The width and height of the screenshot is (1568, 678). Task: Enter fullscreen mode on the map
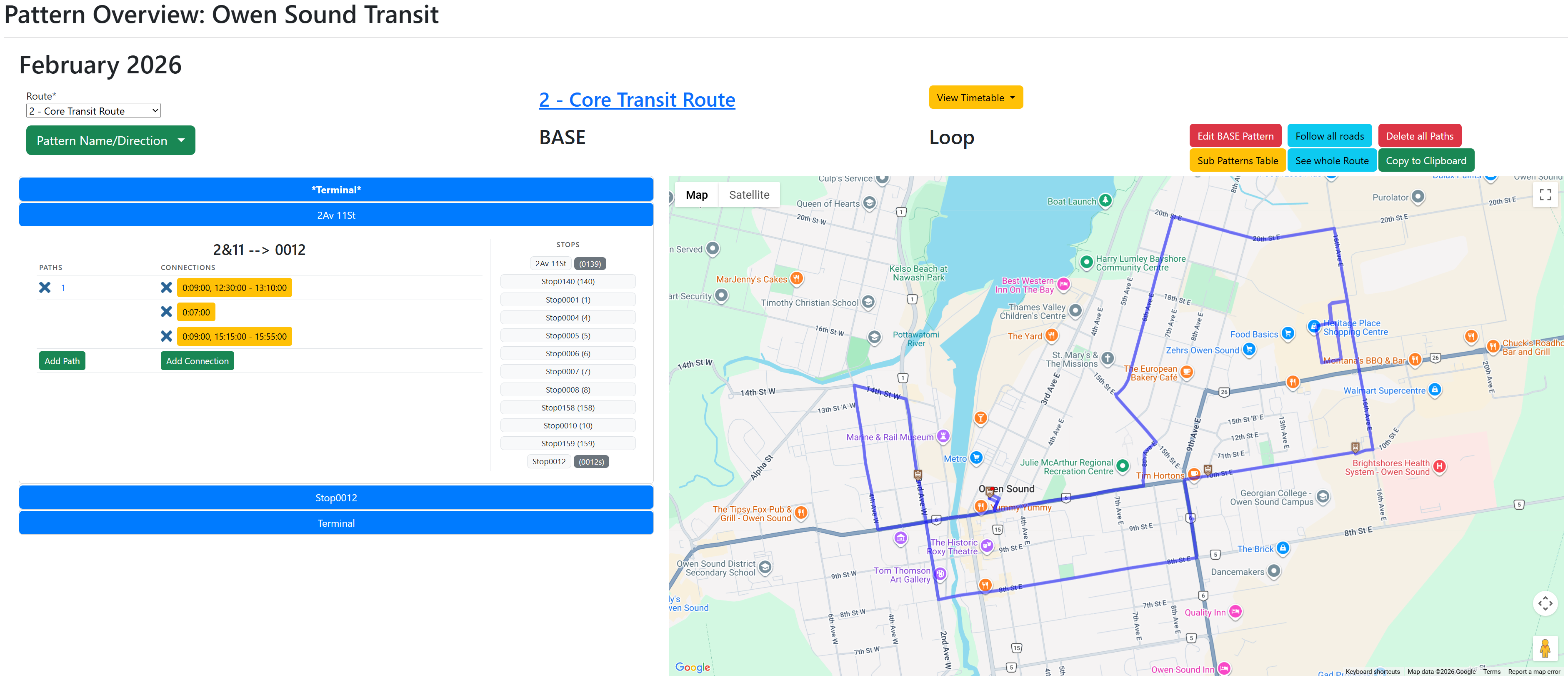pyautogui.click(x=1545, y=194)
